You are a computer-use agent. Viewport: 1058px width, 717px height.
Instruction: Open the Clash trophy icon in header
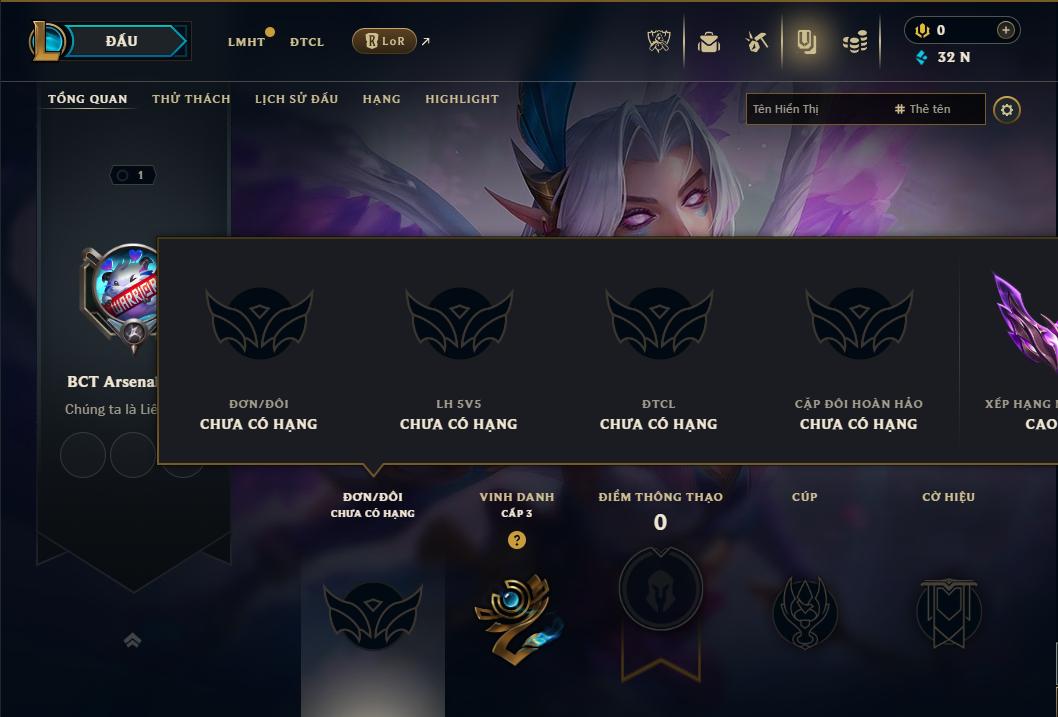click(659, 41)
